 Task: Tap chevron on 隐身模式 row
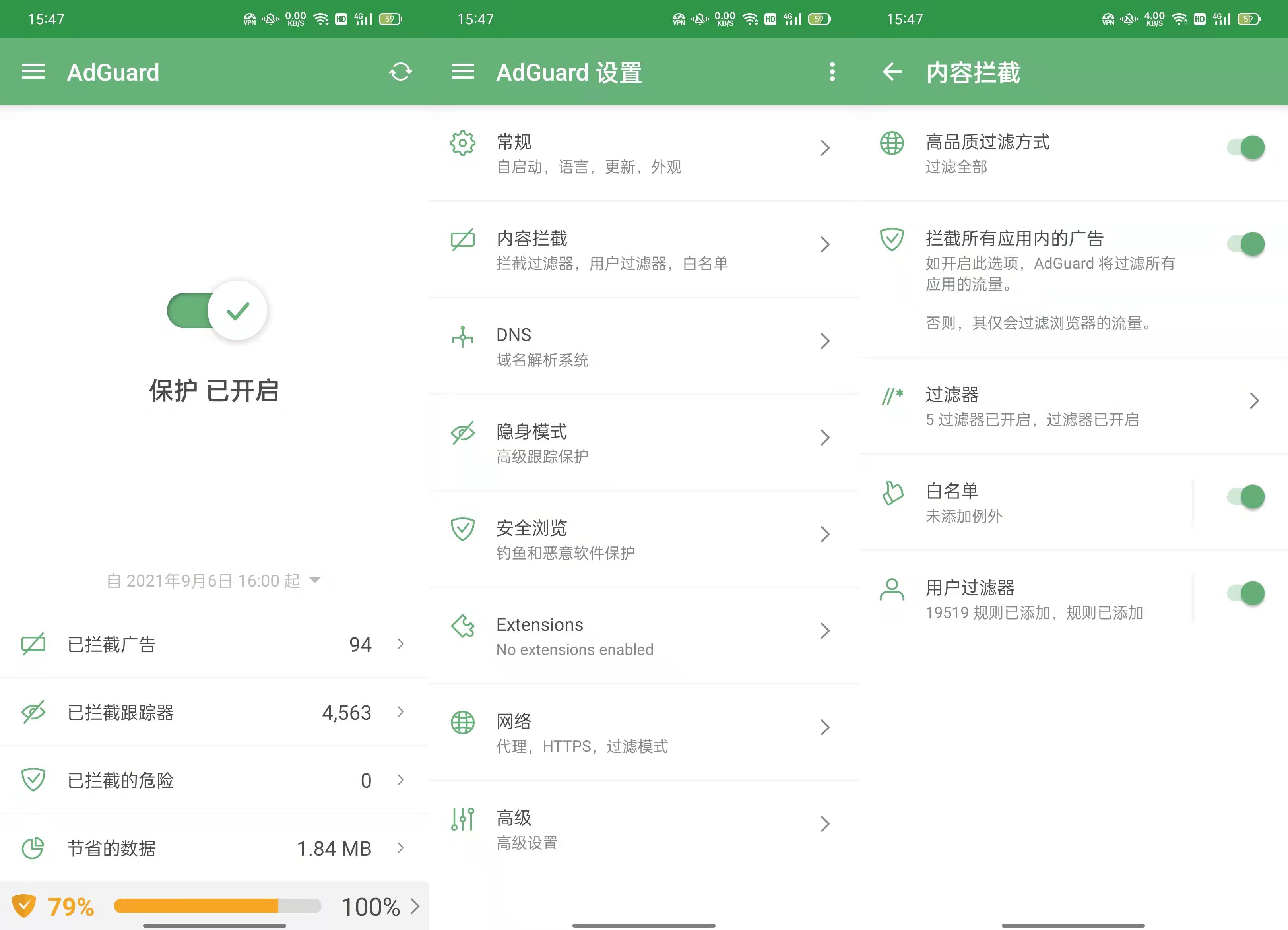[825, 437]
